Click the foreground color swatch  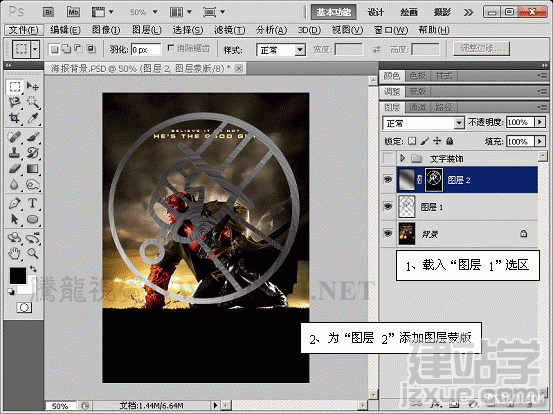(x=18, y=275)
